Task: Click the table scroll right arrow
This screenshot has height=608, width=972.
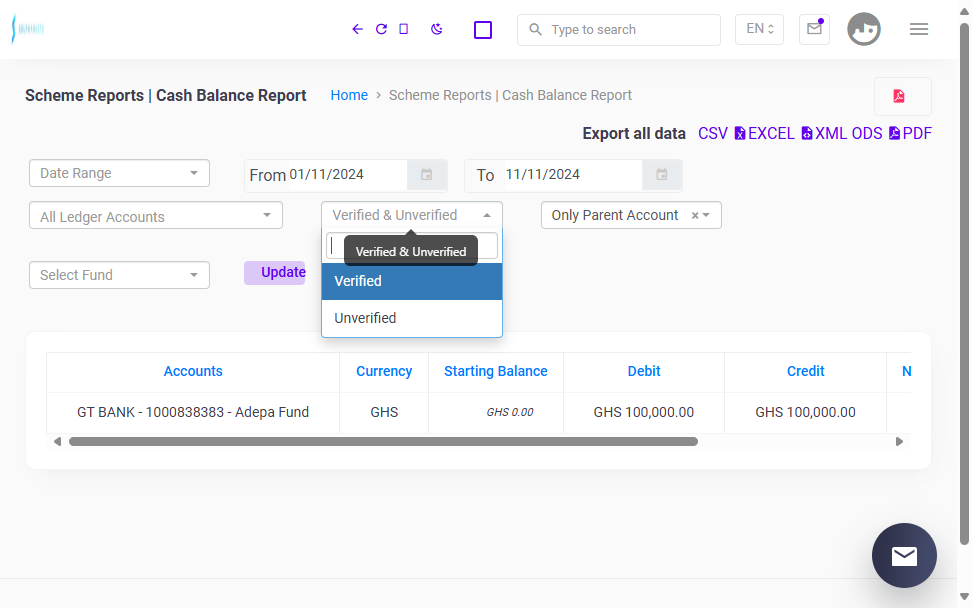Action: (899, 441)
